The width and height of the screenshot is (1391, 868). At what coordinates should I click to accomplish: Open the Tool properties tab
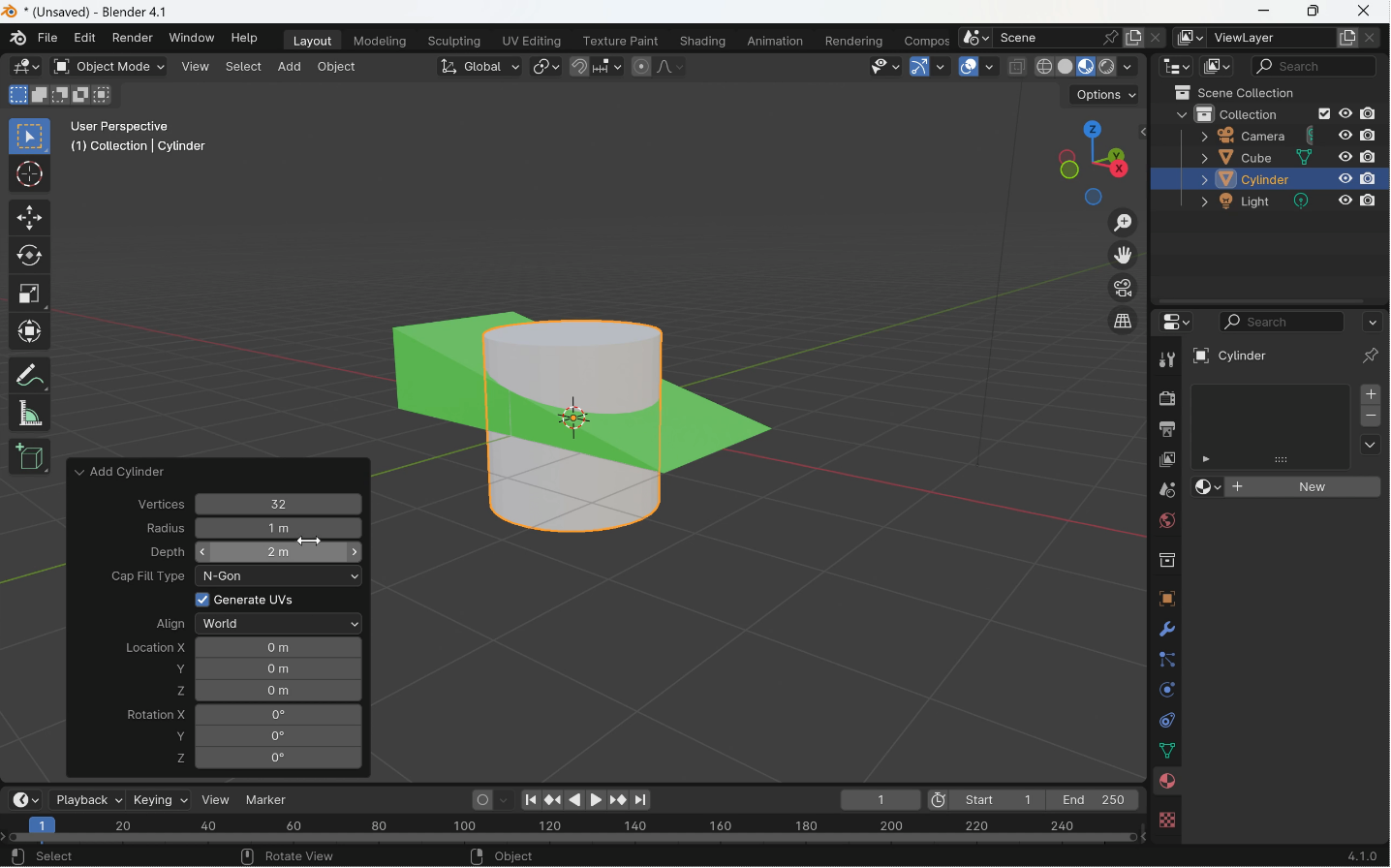tap(1167, 360)
